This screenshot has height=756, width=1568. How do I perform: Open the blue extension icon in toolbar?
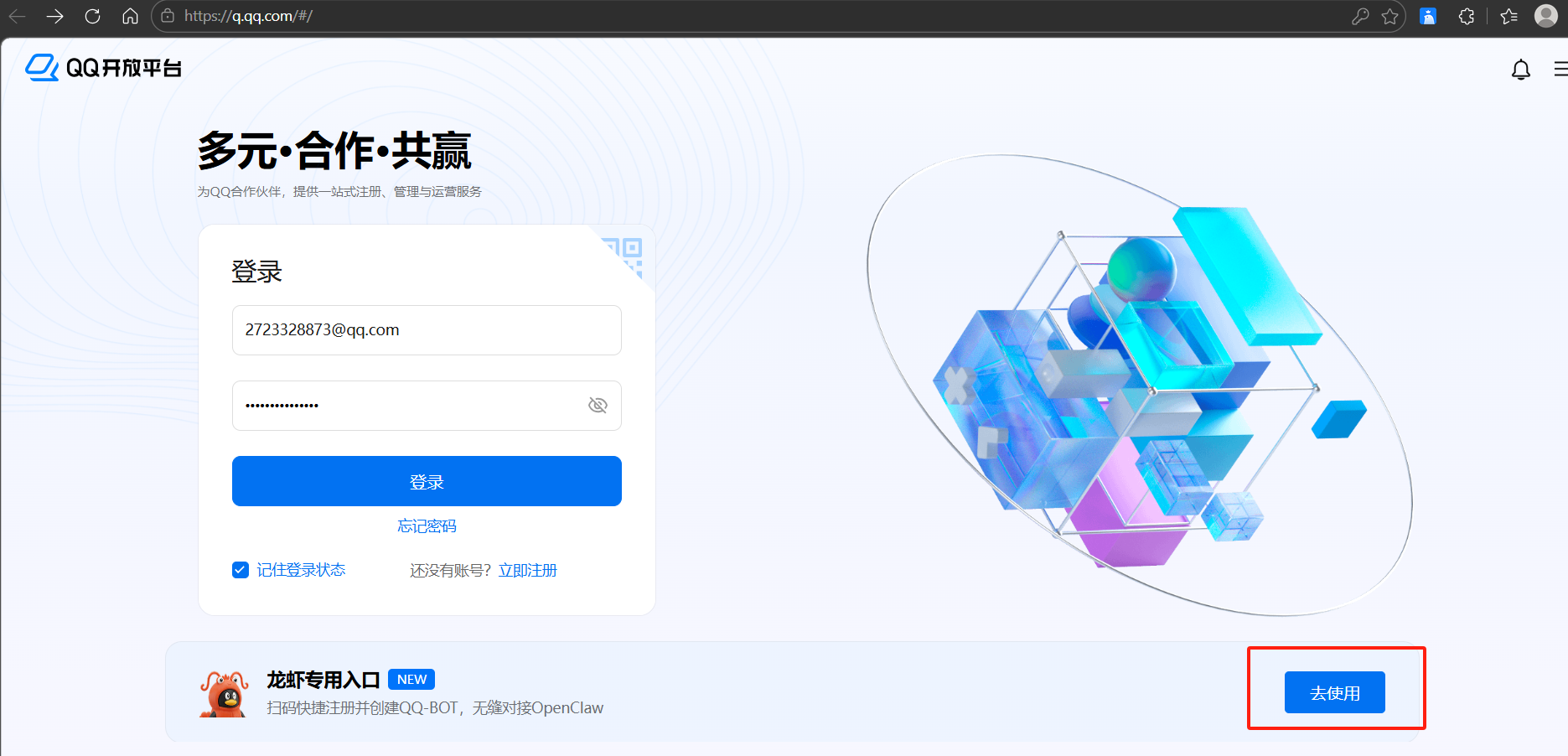click(1428, 16)
